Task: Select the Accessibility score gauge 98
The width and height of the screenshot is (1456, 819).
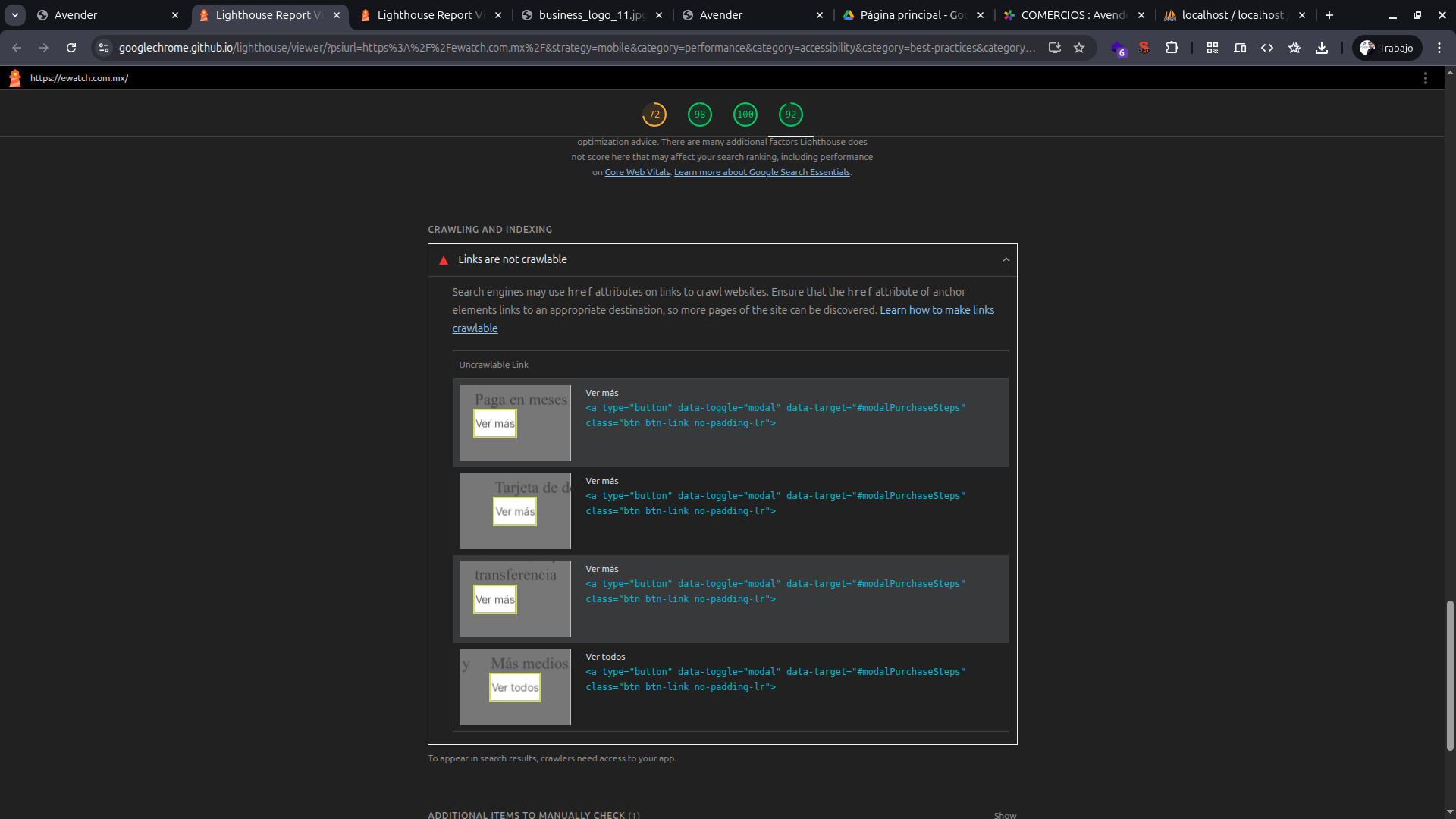Action: (699, 115)
